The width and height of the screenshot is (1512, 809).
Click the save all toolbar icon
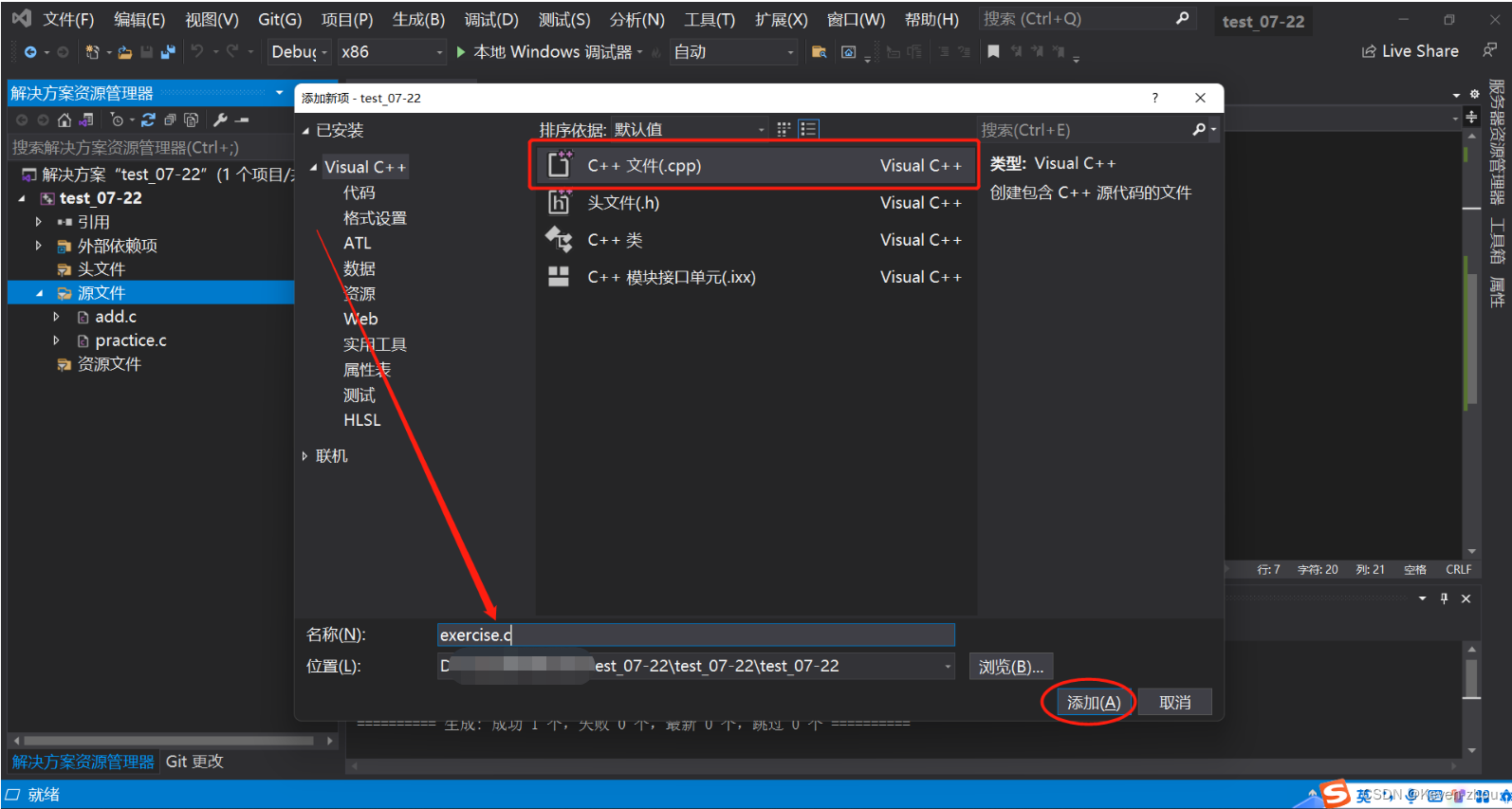(x=168, y=52)
